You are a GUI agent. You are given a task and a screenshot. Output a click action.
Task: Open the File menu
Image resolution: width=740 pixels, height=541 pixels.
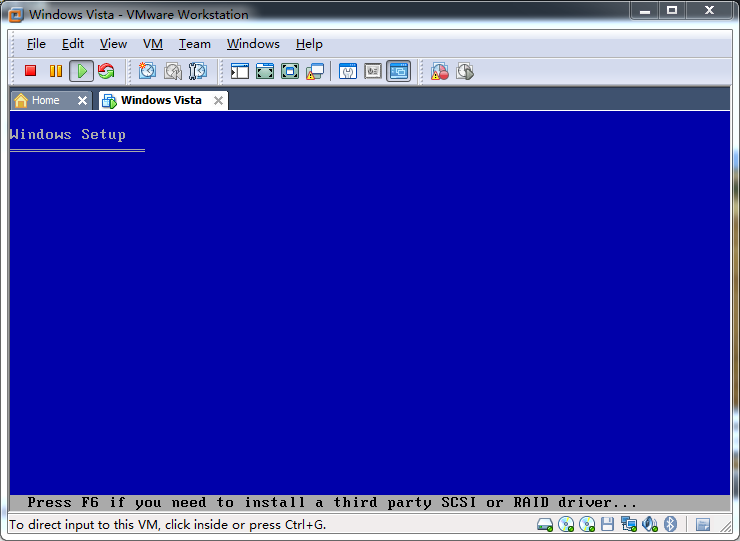point(36,44)
